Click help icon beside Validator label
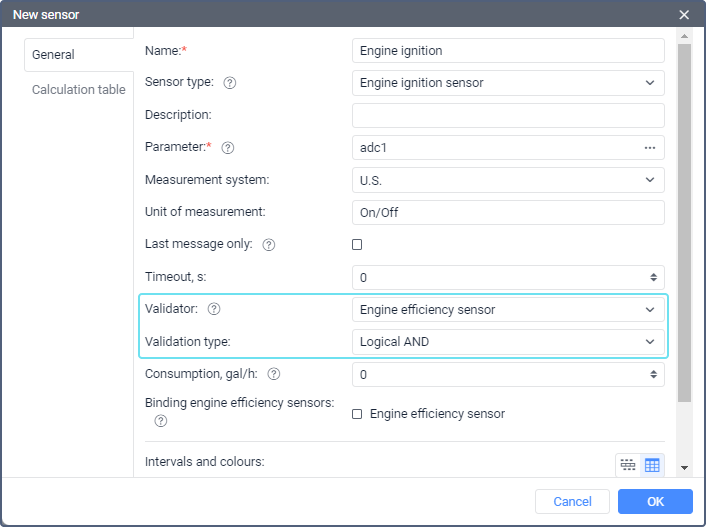 click(214, 310)
